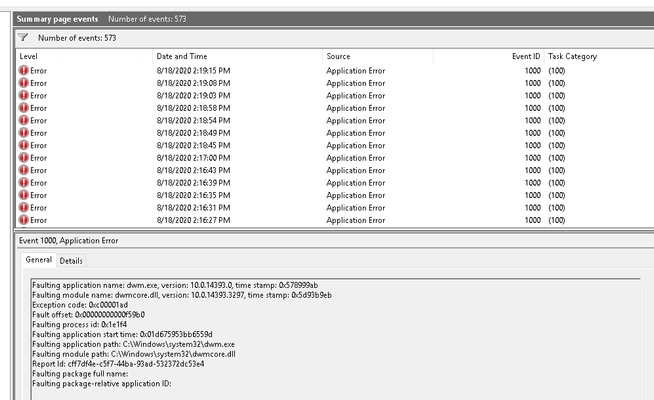Click Number of events: 573 filter label

(77, 38)
